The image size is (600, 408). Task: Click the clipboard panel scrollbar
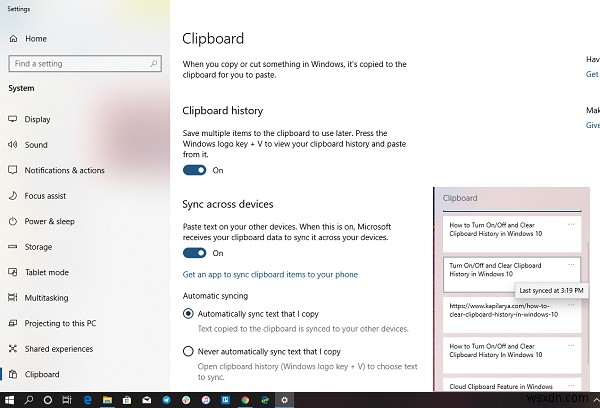587,302
